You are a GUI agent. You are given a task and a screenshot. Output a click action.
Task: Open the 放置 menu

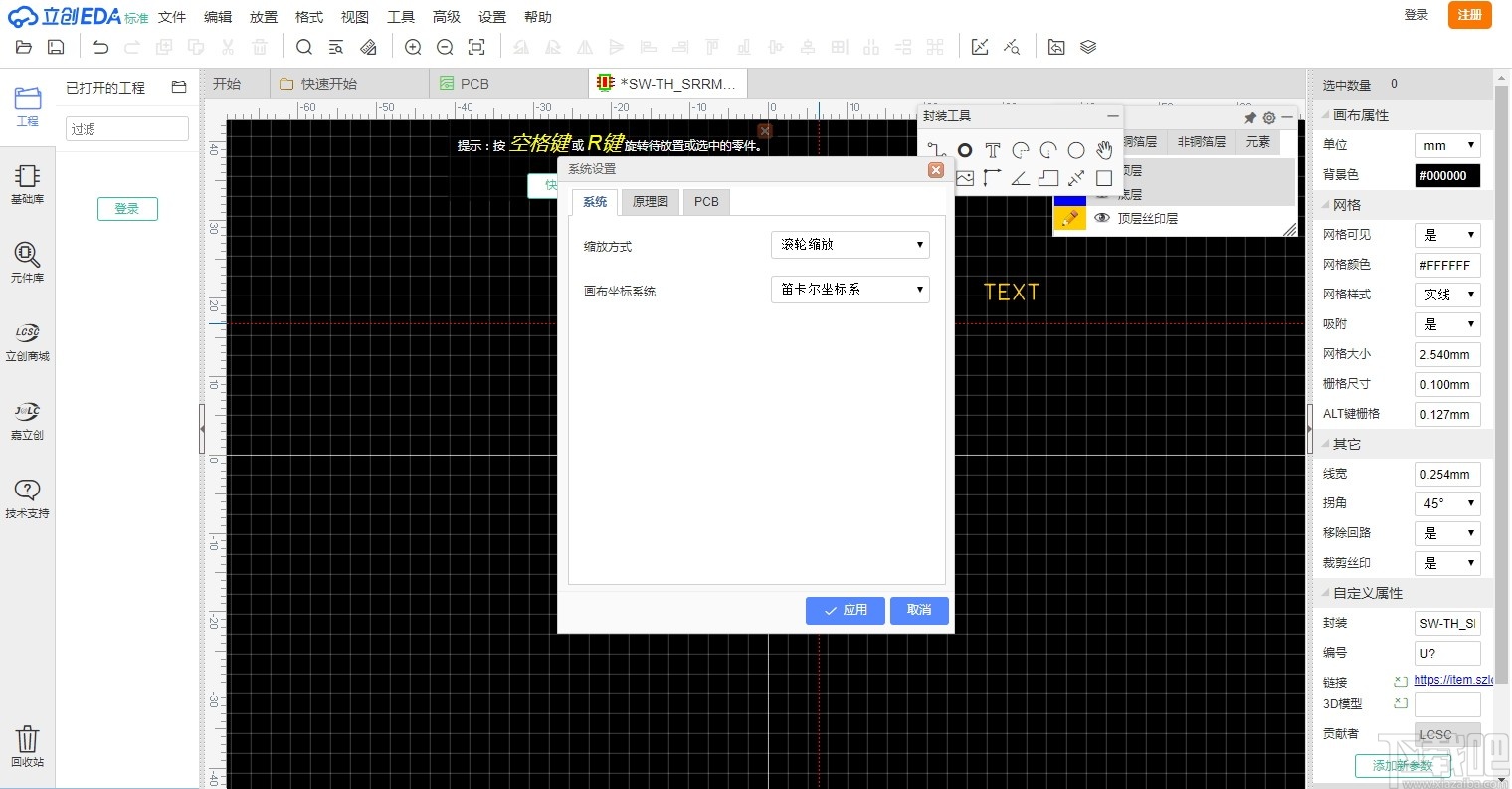264,17
